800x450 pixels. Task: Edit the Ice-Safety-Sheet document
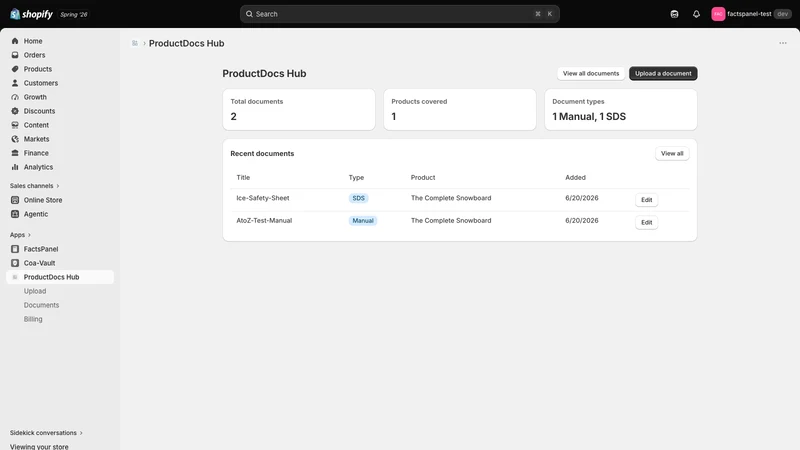[x=646, y=200]
